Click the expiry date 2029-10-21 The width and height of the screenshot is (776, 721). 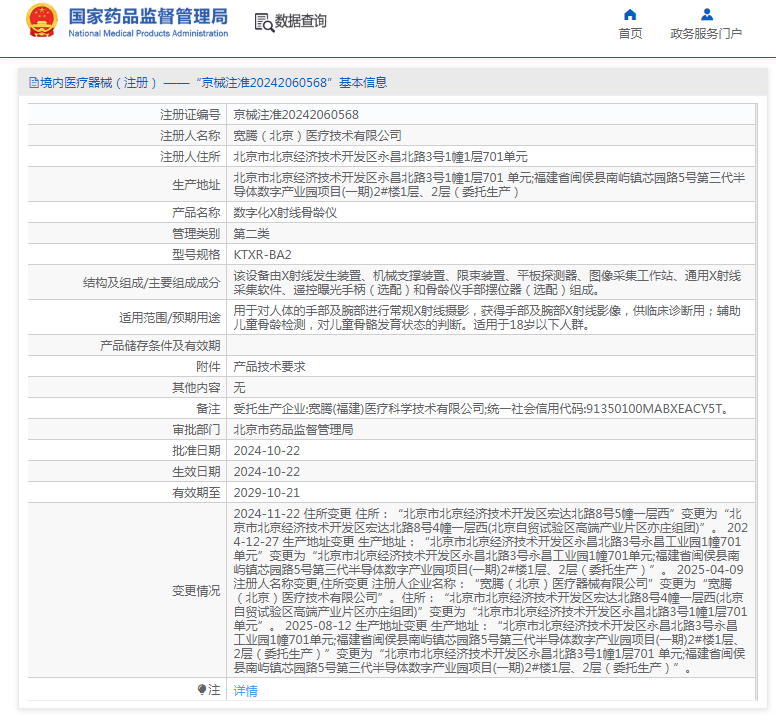pyautogui.click(x=266, y=493)
